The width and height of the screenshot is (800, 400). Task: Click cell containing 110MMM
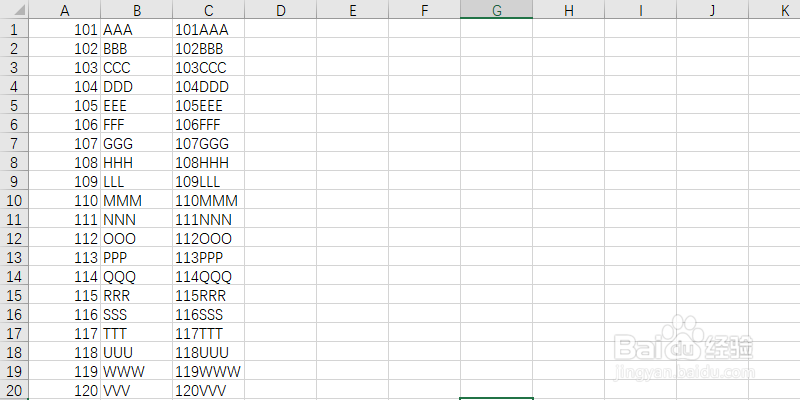click(209, 199)
